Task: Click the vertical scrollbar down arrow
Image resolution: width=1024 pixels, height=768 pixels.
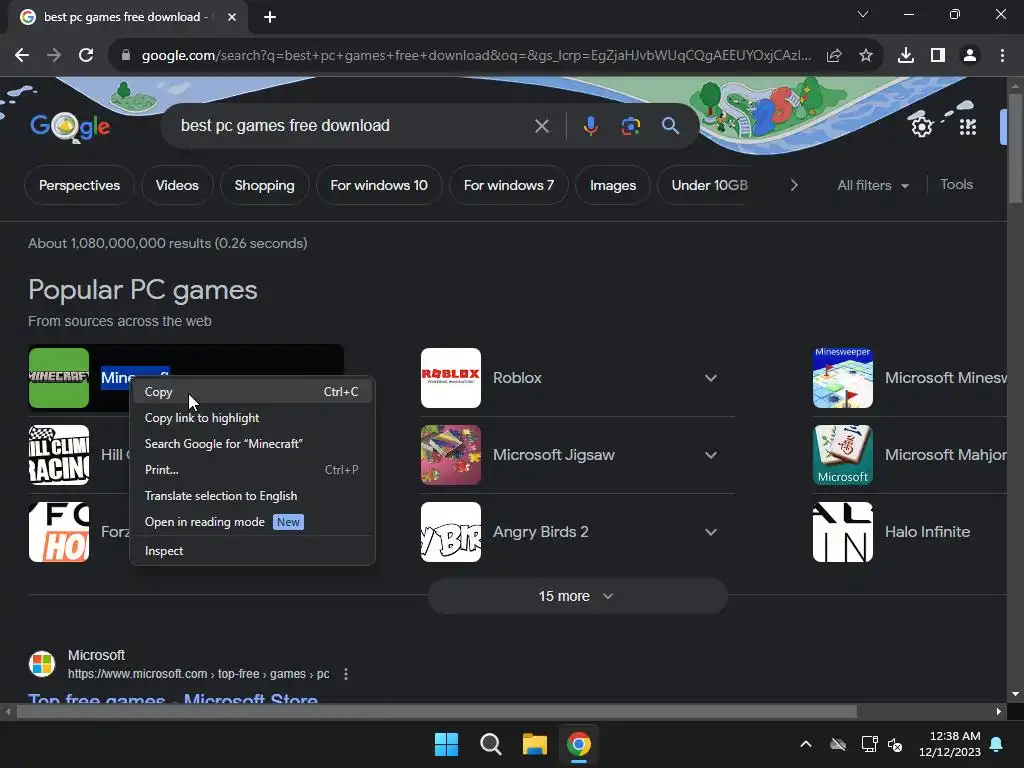Action: [x=1015, y=694]
